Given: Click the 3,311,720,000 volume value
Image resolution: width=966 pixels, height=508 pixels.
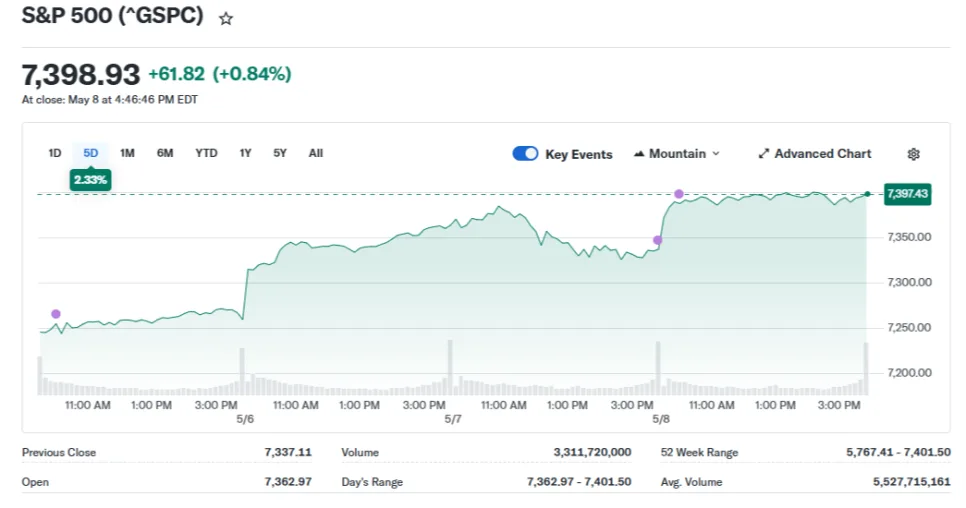Looking at the screenshot, I should tap(592, 452).
